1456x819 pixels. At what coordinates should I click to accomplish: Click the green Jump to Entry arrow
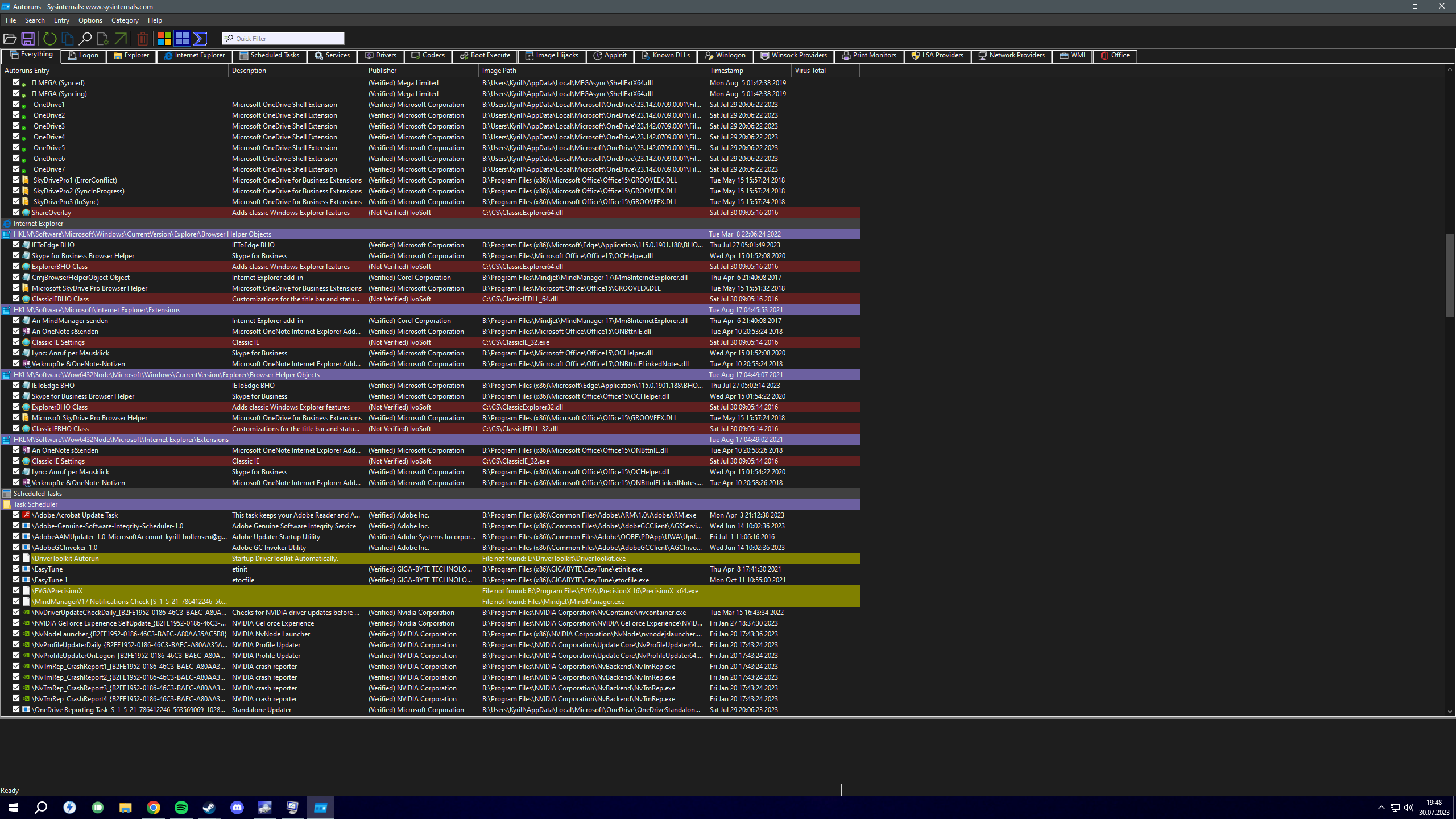click(121, 39)
